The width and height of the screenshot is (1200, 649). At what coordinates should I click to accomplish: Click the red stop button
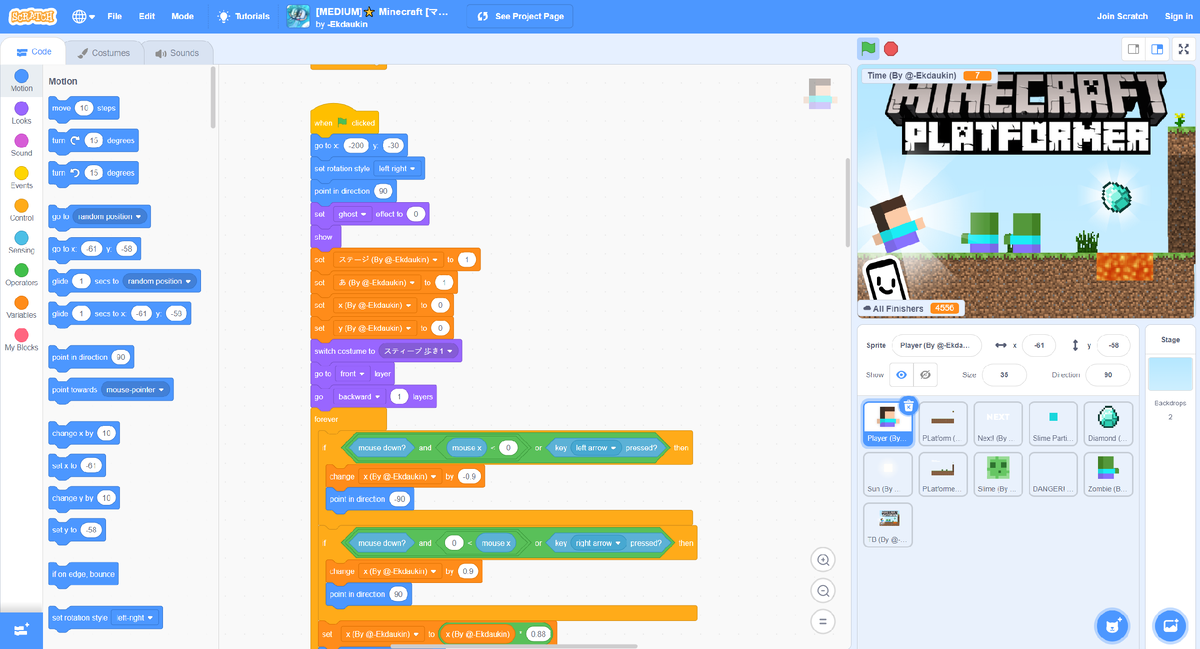(x=891, y=48)
